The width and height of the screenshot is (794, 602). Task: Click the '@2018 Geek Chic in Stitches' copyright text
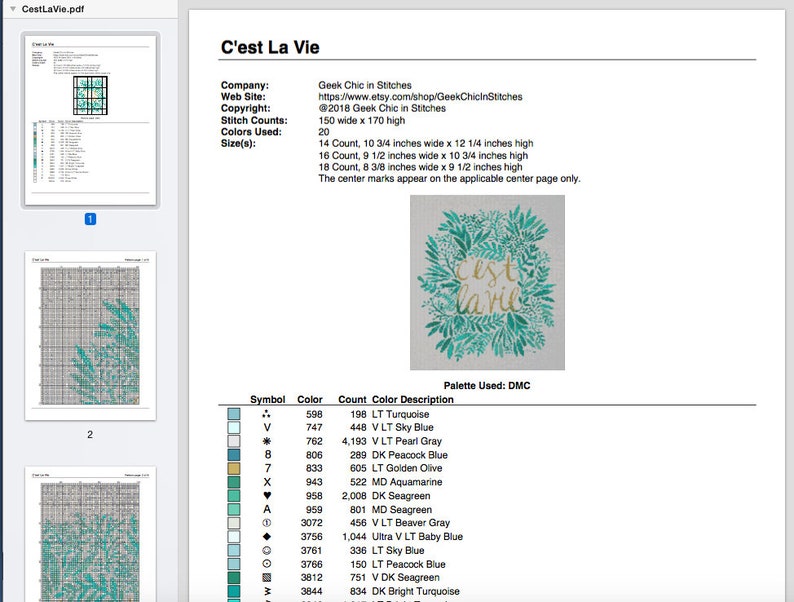pos(382,108)
